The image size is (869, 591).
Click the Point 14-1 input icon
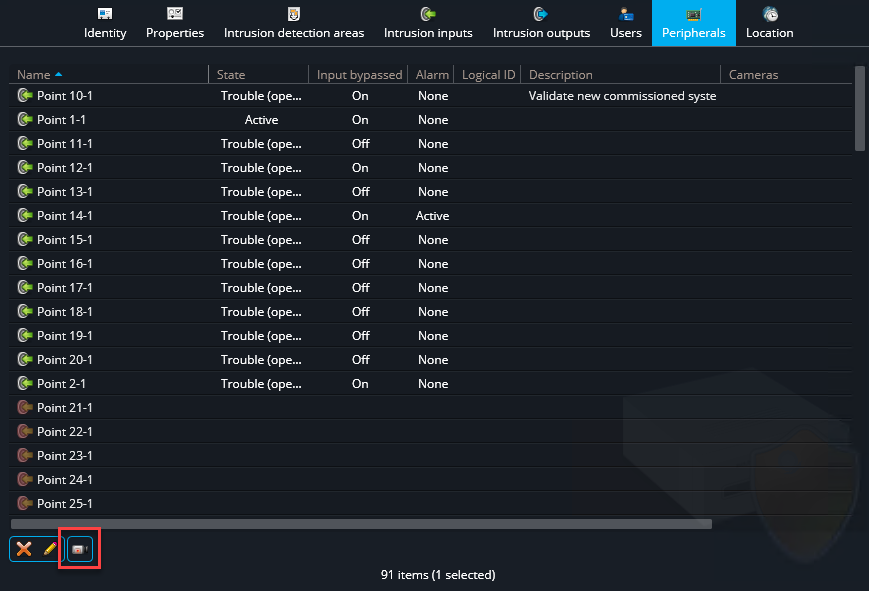pyautogui.click(x=25, y=216)
